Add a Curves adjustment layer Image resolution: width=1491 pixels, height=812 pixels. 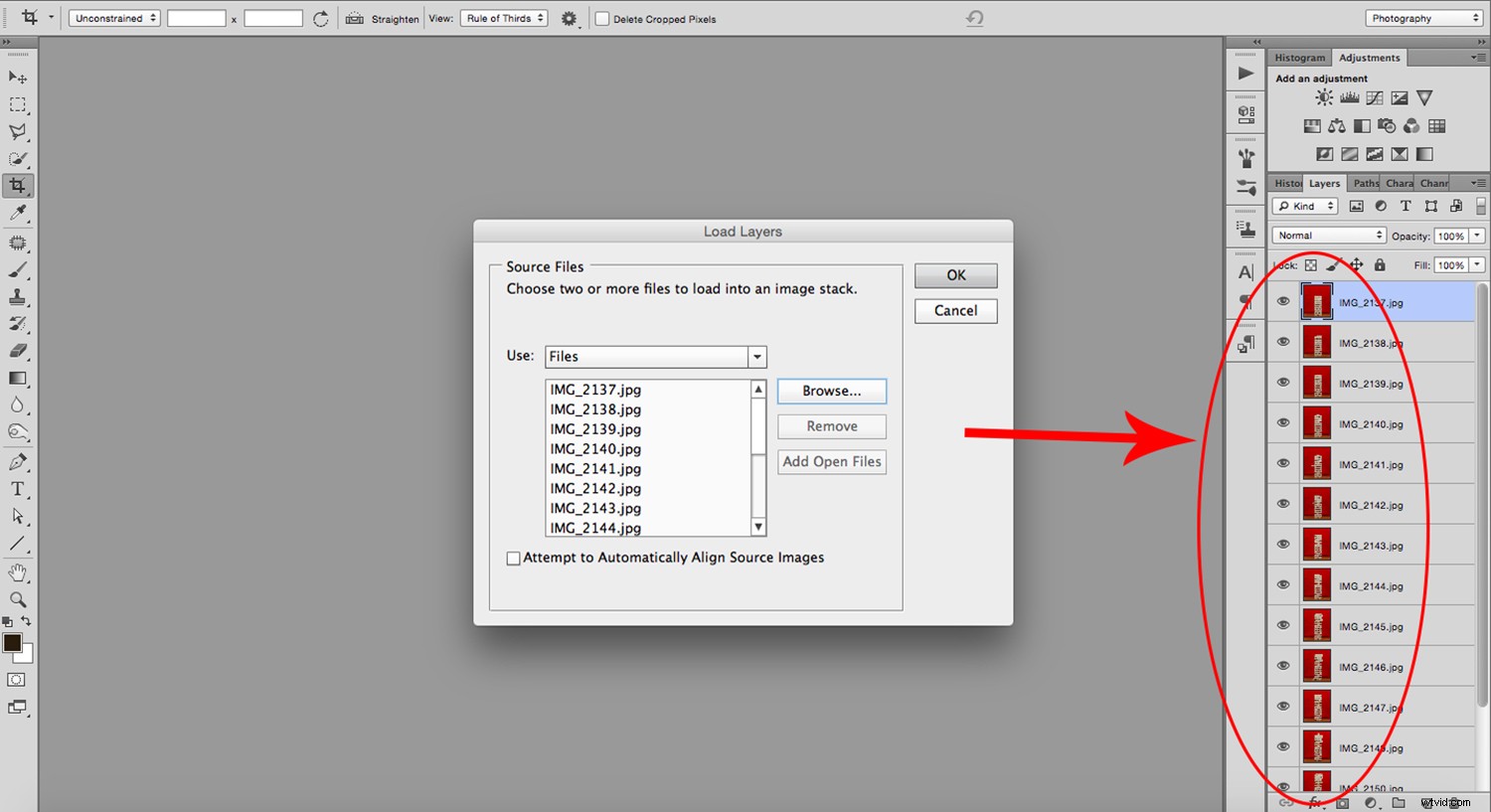tap(1374, 97)
